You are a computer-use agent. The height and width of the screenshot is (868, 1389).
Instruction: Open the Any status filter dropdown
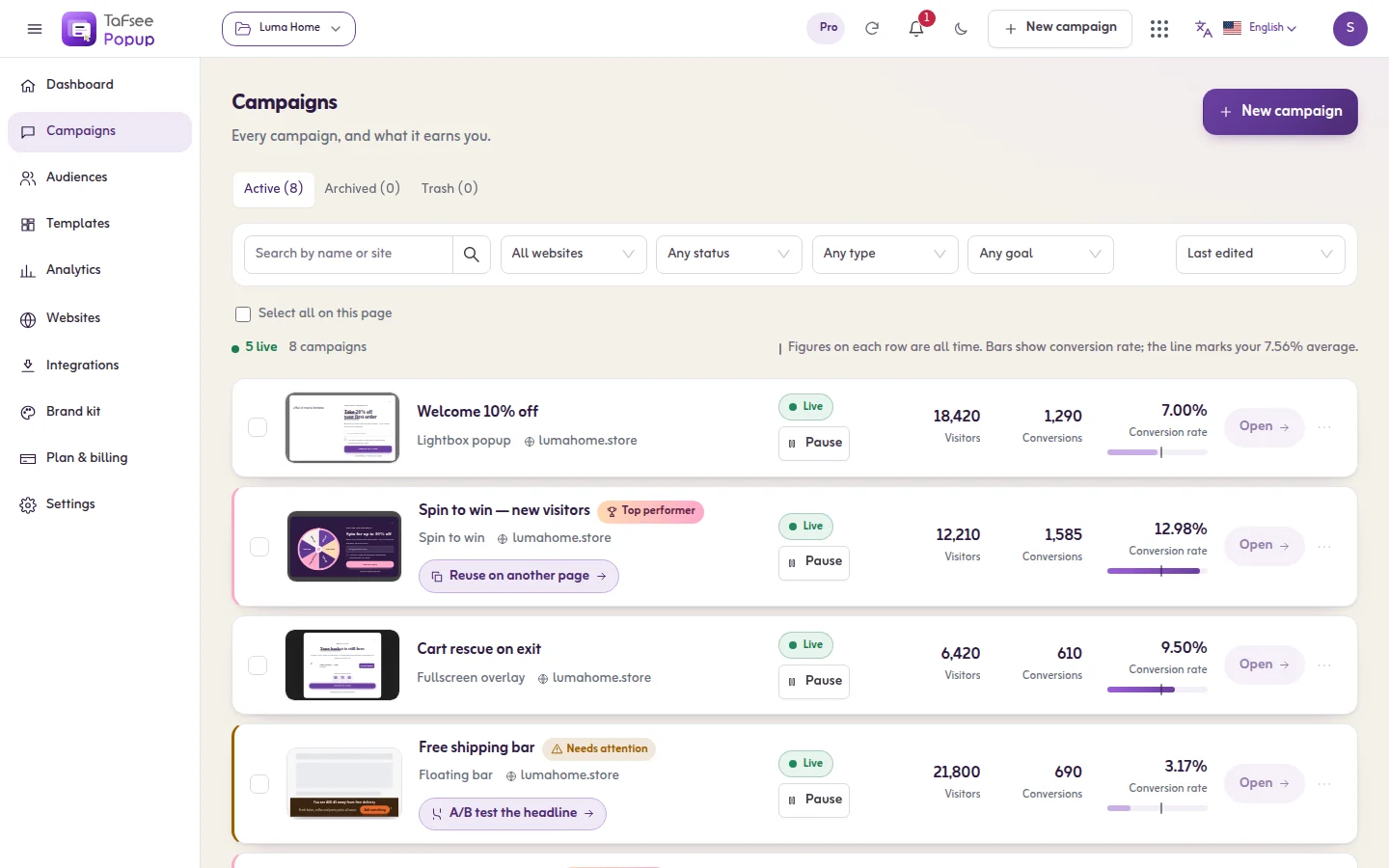click(x=728, y=255)
